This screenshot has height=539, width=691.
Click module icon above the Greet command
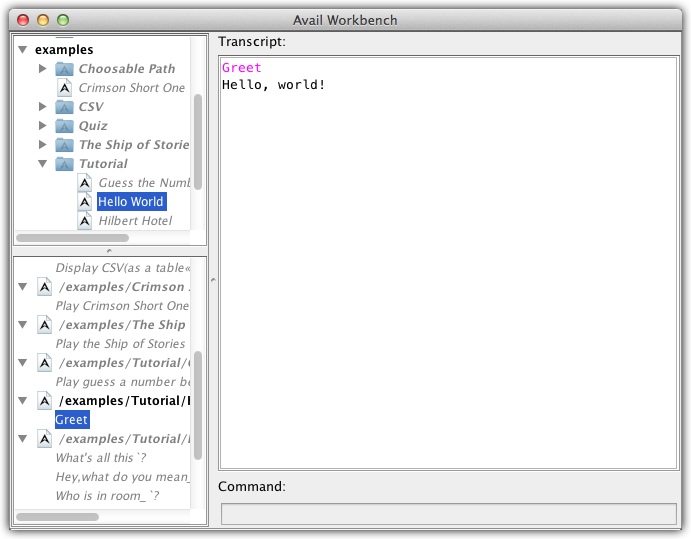[x=45, y=401]
